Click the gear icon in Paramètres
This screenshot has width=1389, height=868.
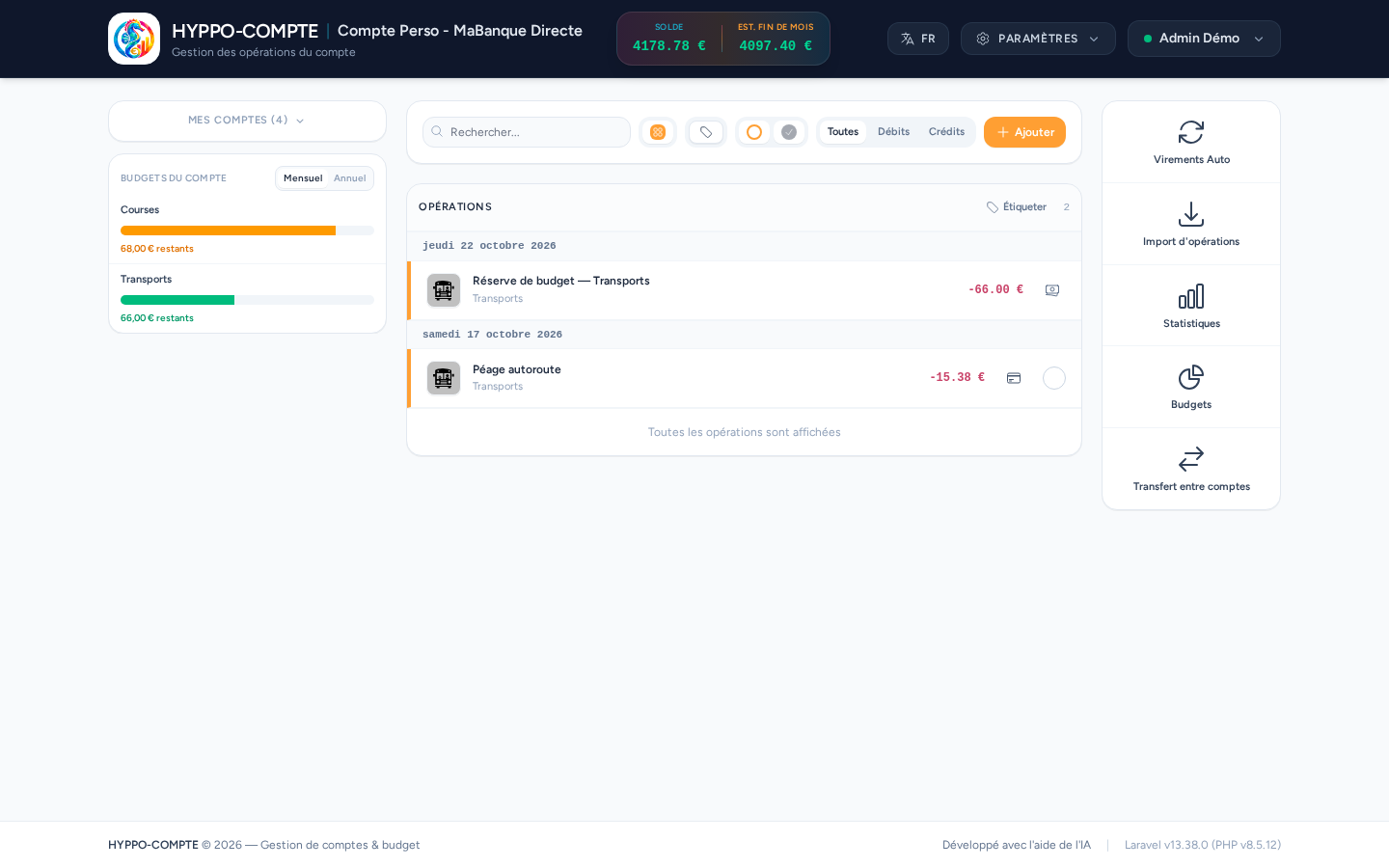pyautogui.click(x=983, y=39)
